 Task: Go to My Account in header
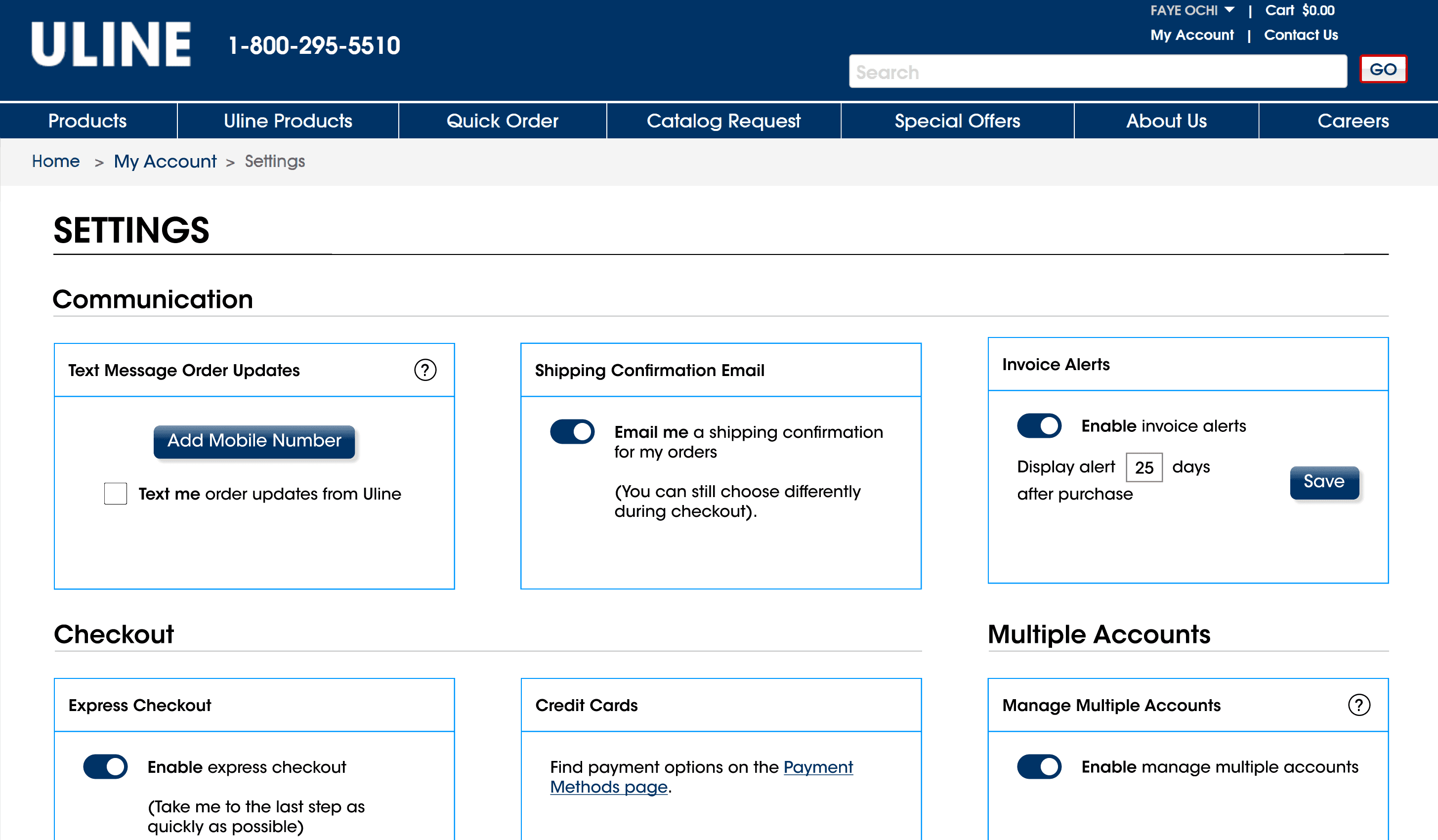pos(1192,35)
